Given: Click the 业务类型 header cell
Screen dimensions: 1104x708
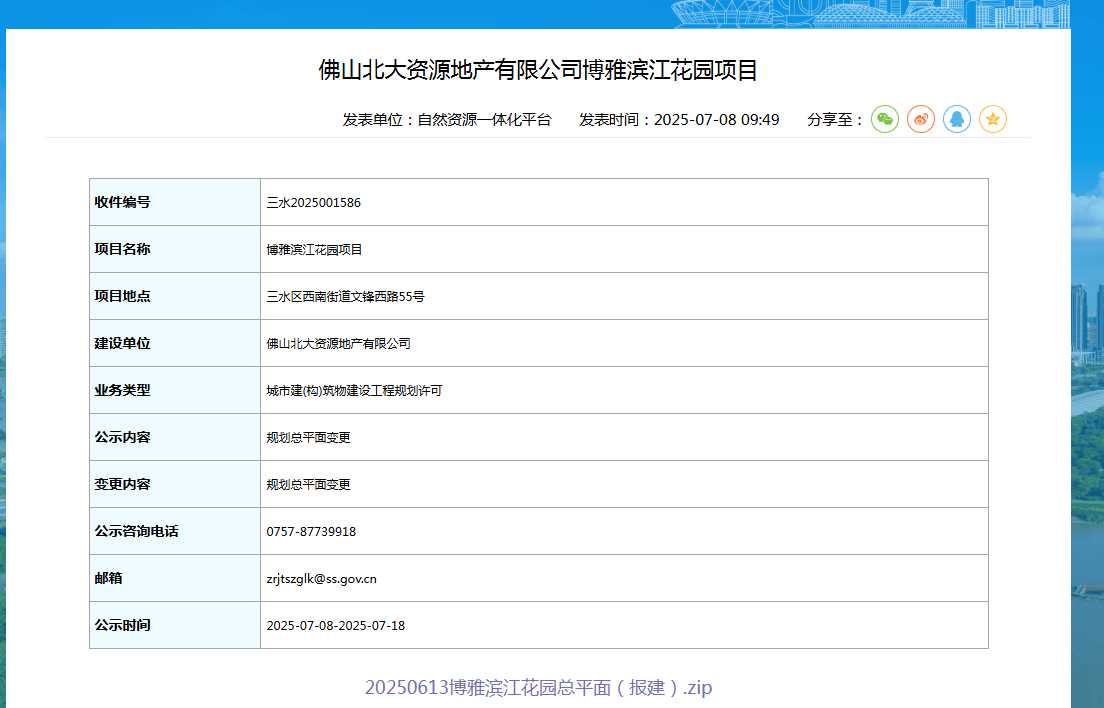Looking at the screenshot, I should (x=175, y=390).
